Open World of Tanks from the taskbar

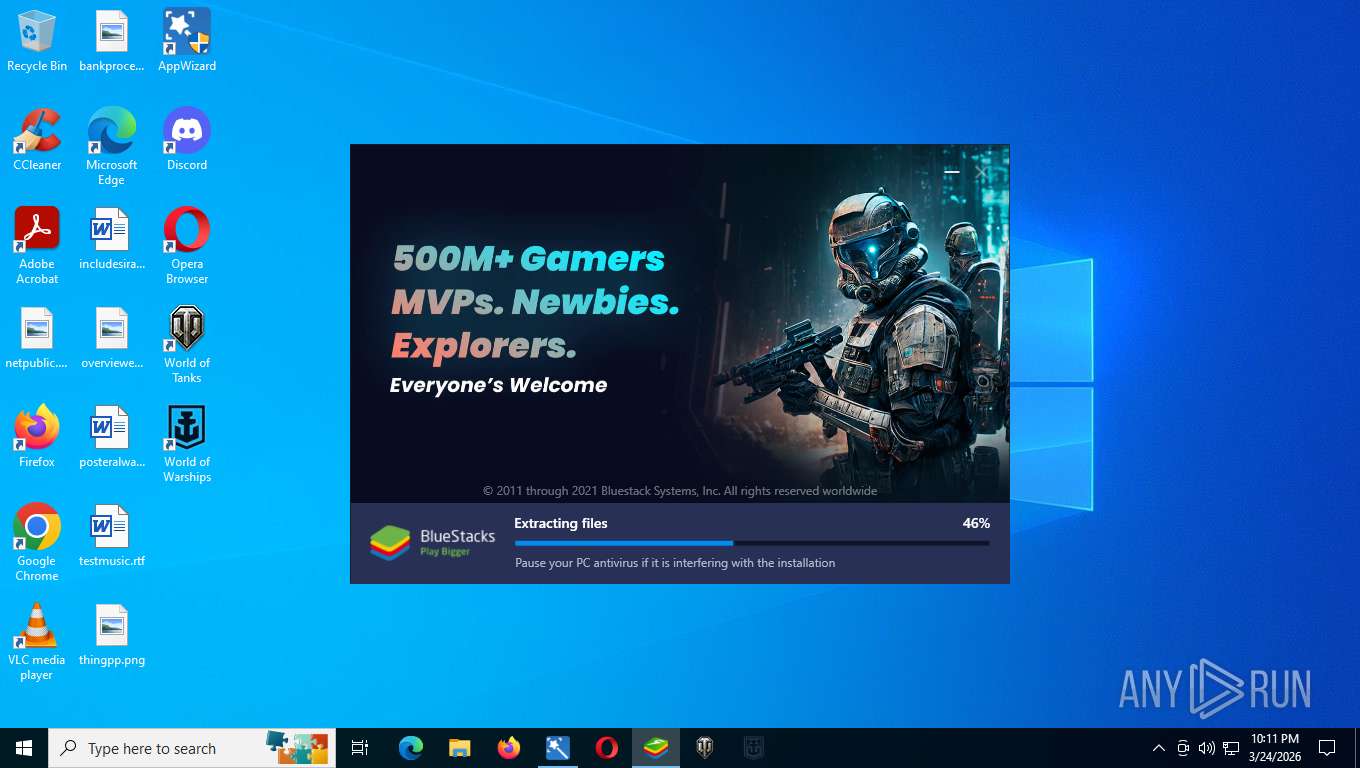click(x=704, y=748)
